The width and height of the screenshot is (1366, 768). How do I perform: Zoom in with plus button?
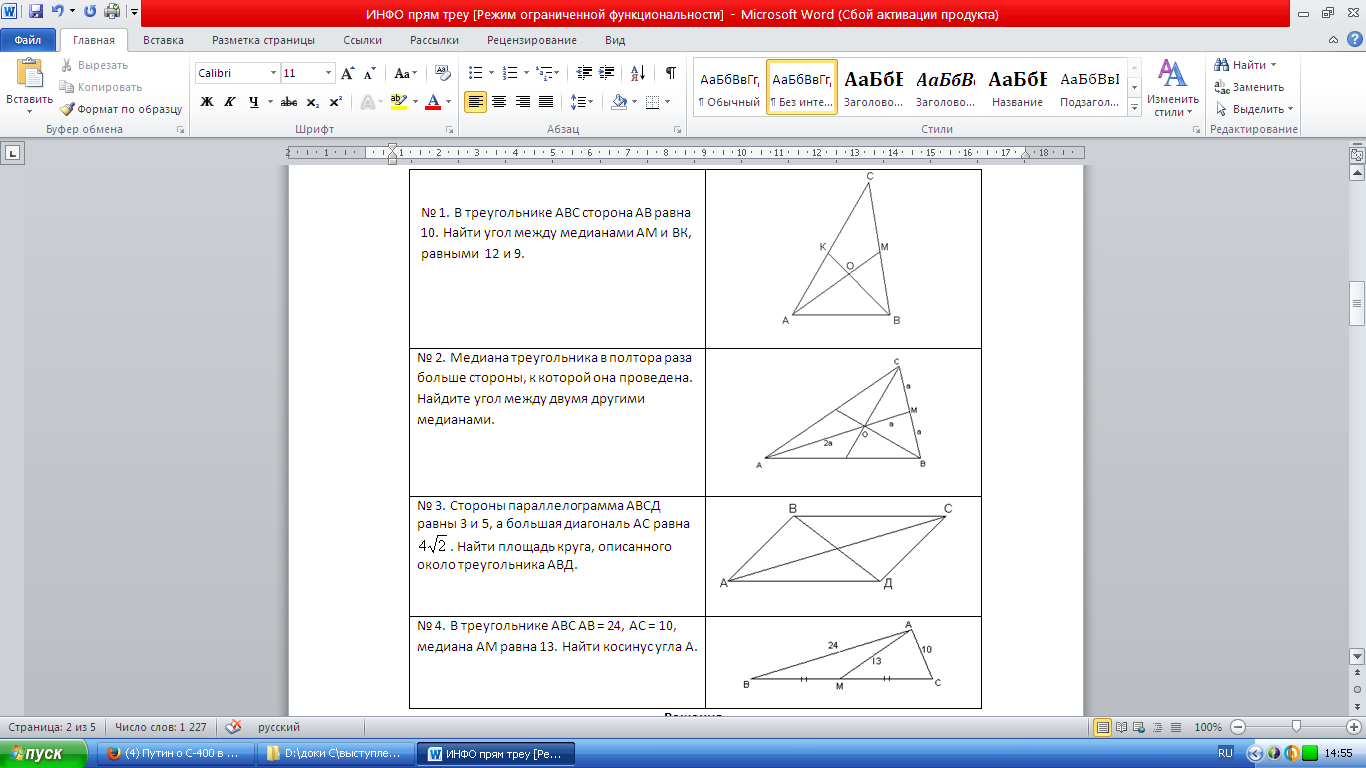click(x=1354, y=727)
